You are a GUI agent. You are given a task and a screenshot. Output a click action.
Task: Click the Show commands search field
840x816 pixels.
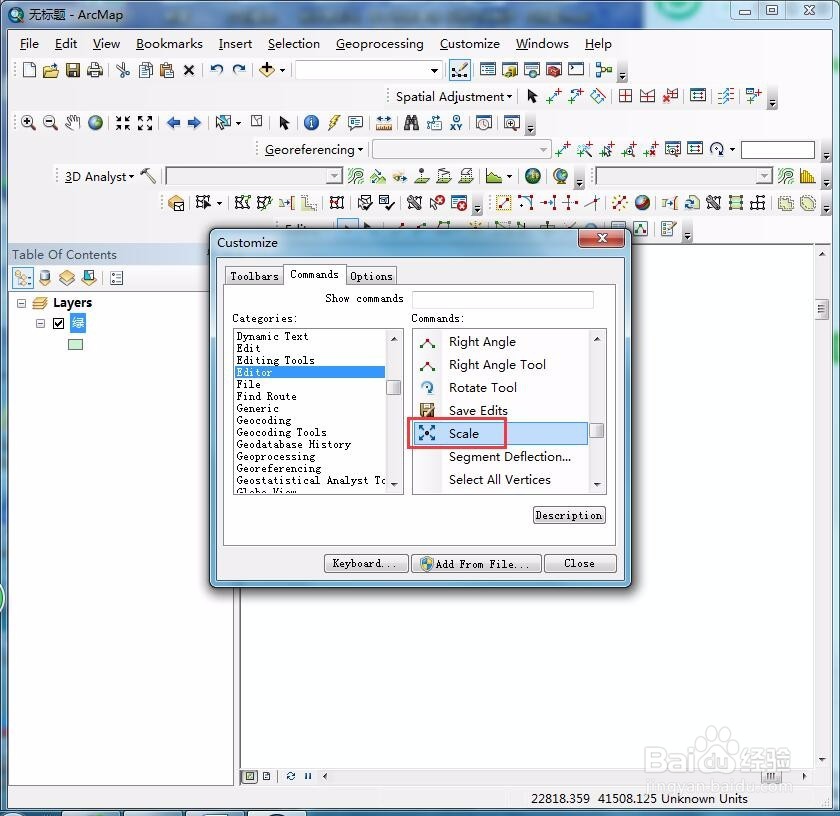tap(502, 299)
